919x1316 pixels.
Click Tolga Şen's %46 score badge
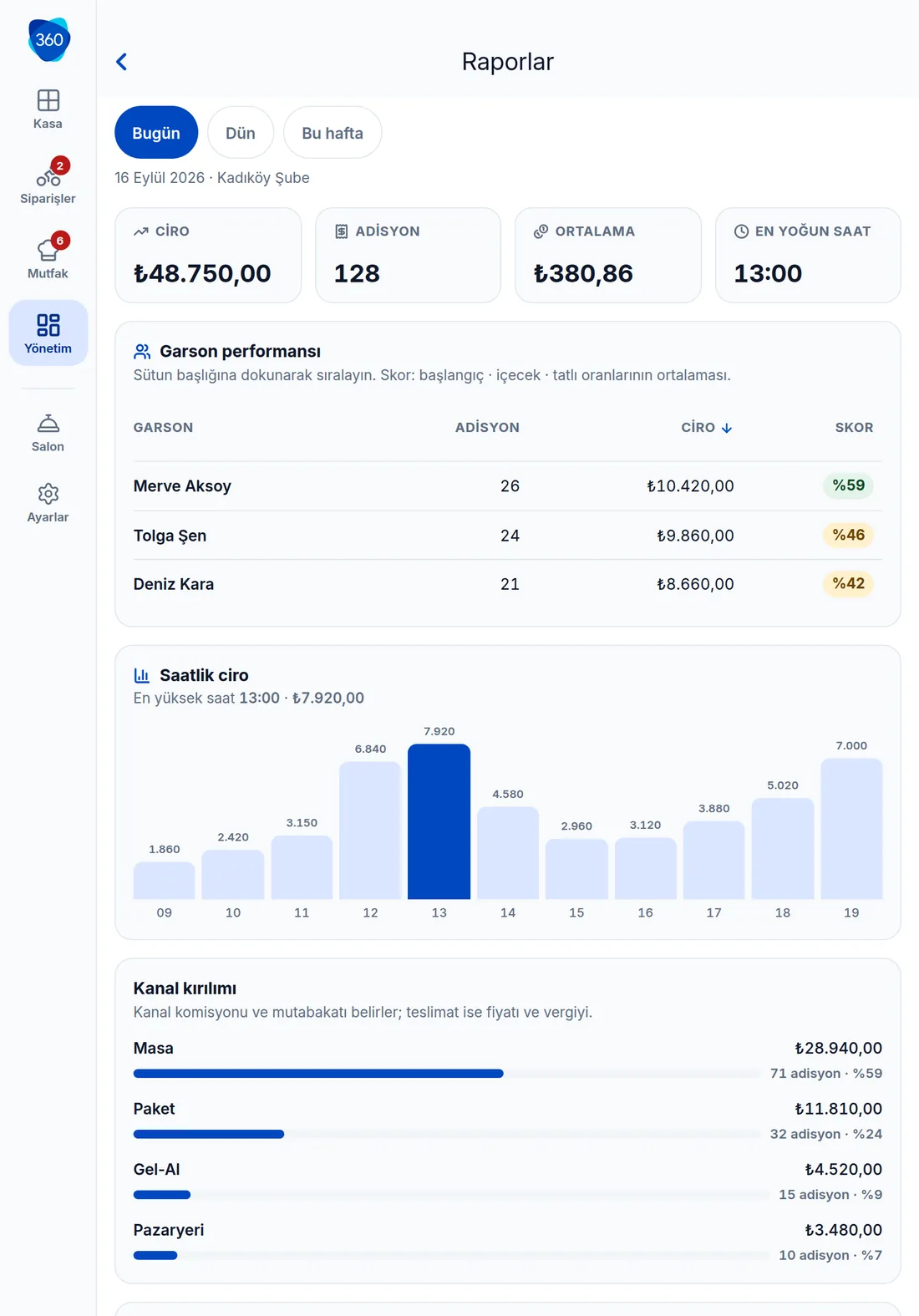point(848,535)
